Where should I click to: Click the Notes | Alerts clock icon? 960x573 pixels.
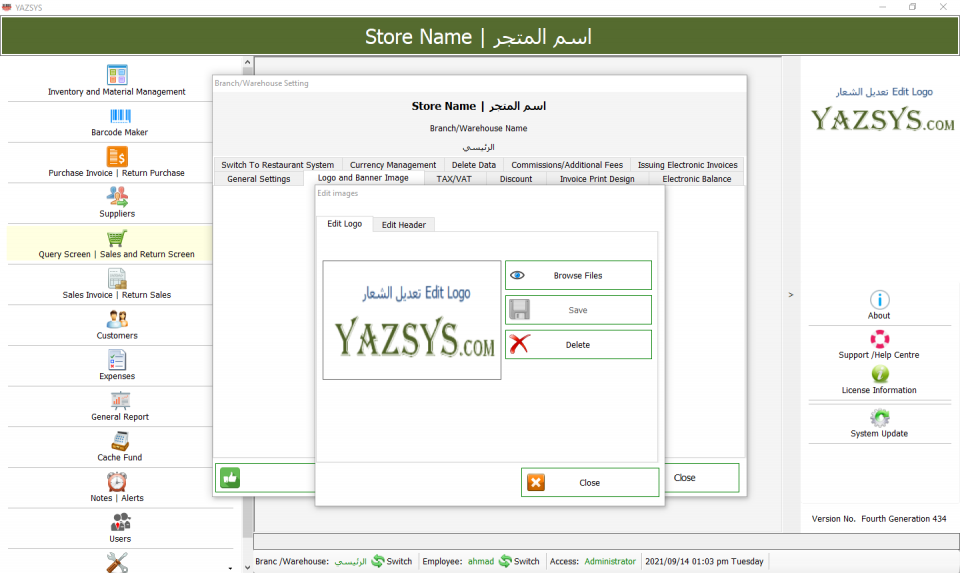(x=117, y=482)
